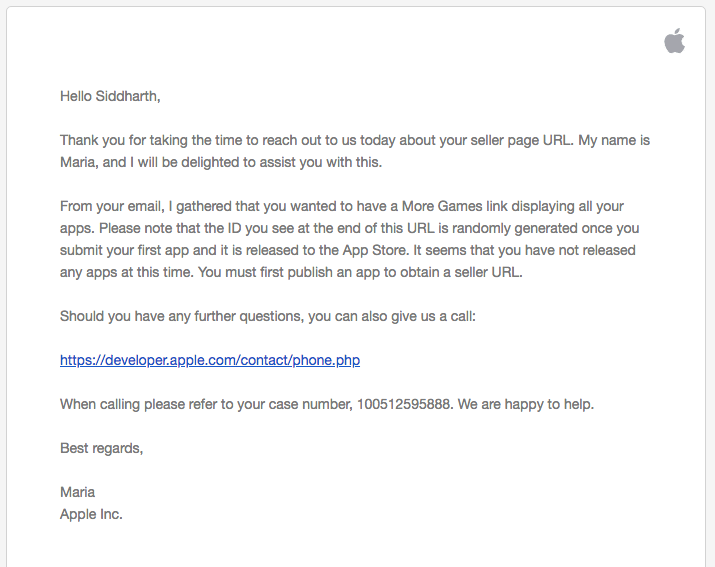Click the "Apple Inc." signature line
The image size is (715, 567).
[x=91, y=514]
